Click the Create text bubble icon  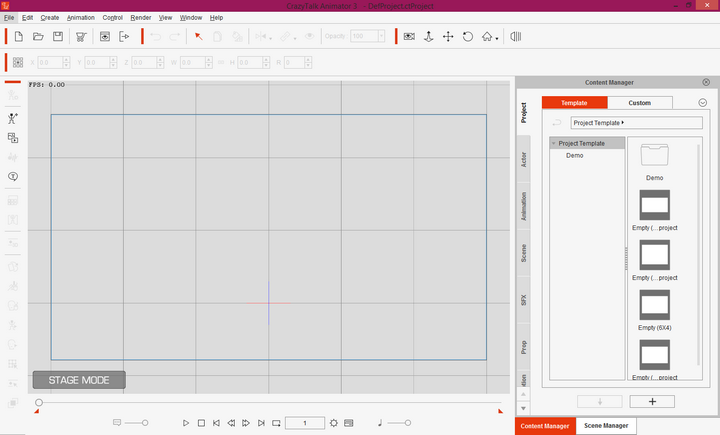(13, 176)
